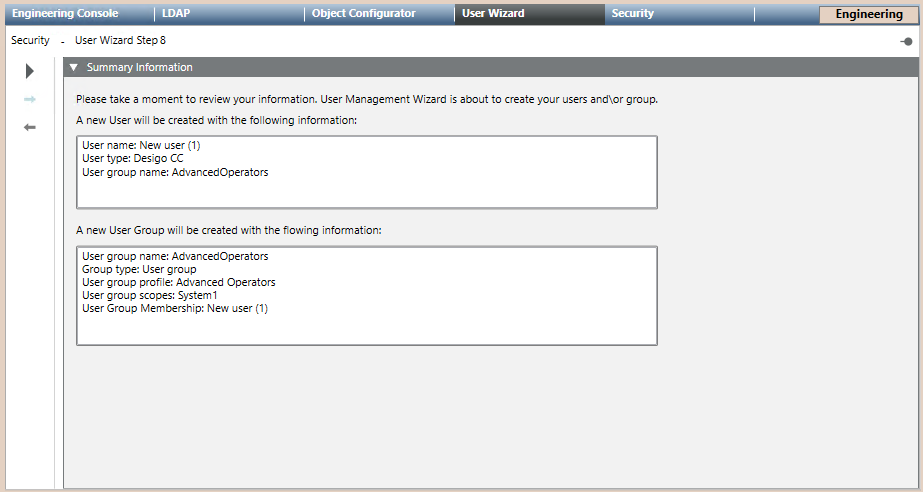Click inside the new User summary box
The width and height of the screenshot is (923, 492).
tap(366, 190)
